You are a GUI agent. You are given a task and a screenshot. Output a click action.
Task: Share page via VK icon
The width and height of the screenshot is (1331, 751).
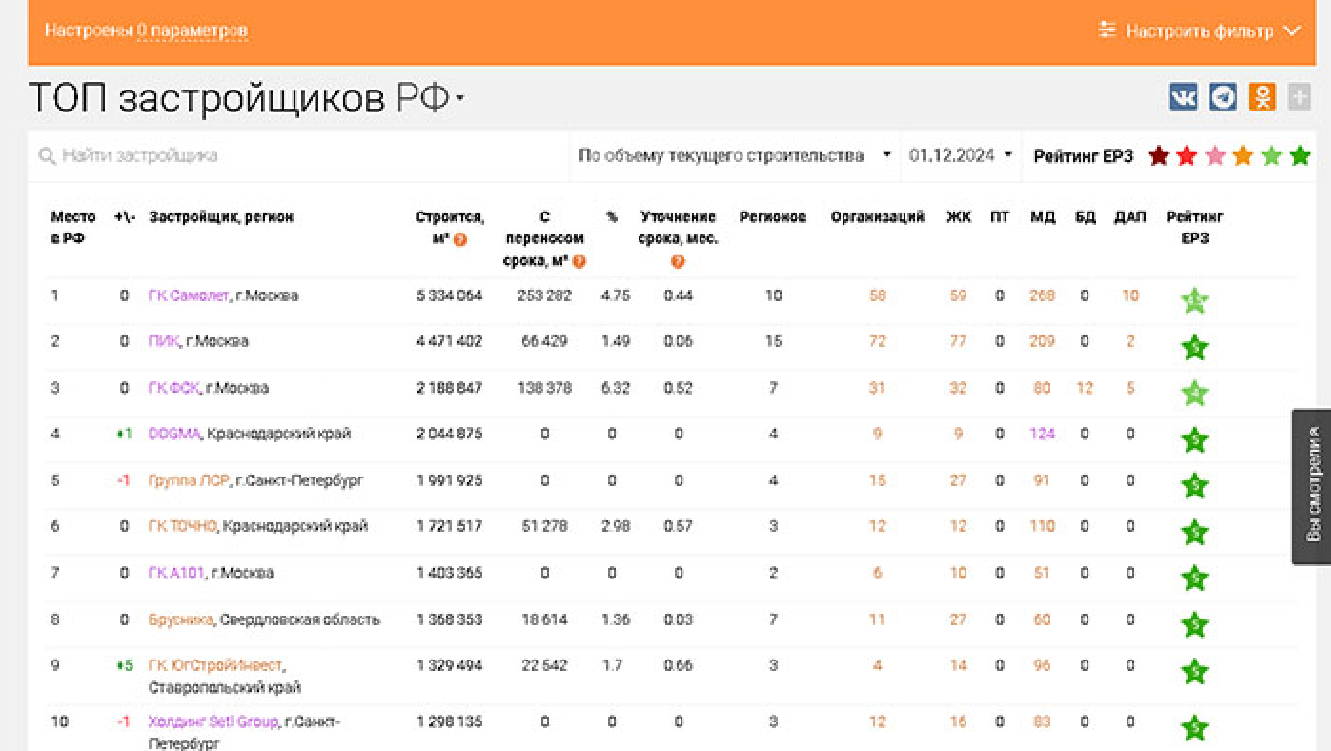tap(1183, 97)
